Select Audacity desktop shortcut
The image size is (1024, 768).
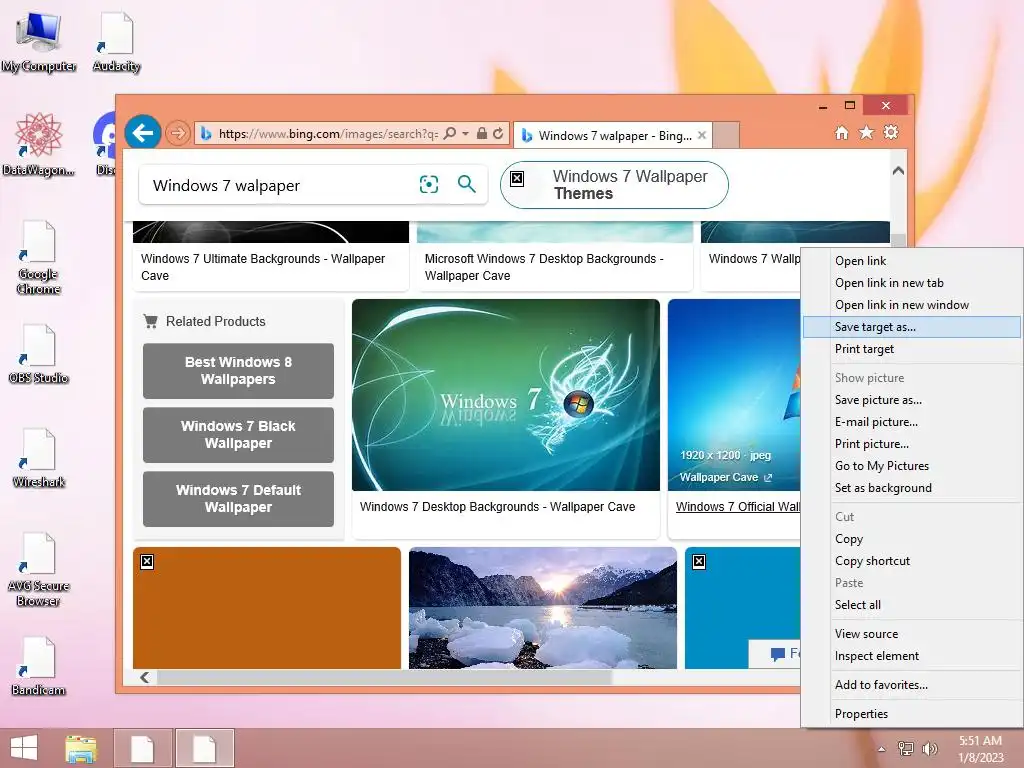point(116,41)
